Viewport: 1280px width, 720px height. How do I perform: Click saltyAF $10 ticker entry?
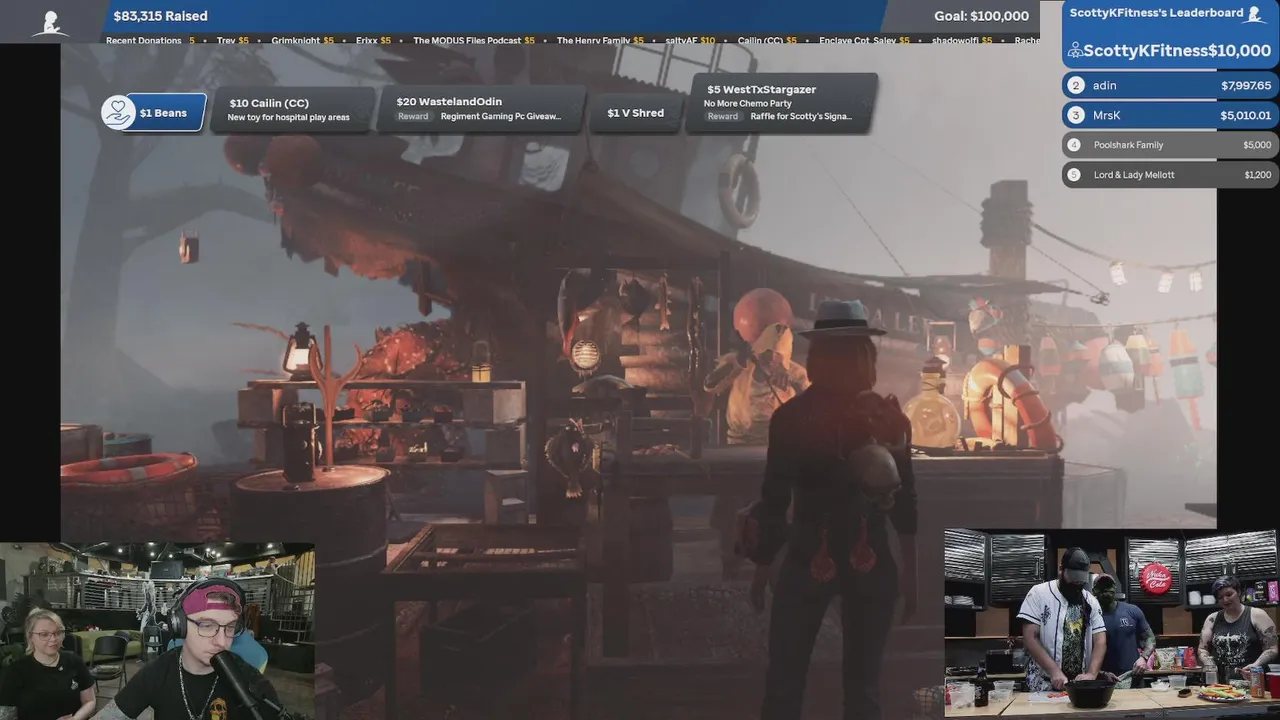click(x=690, y=41)
